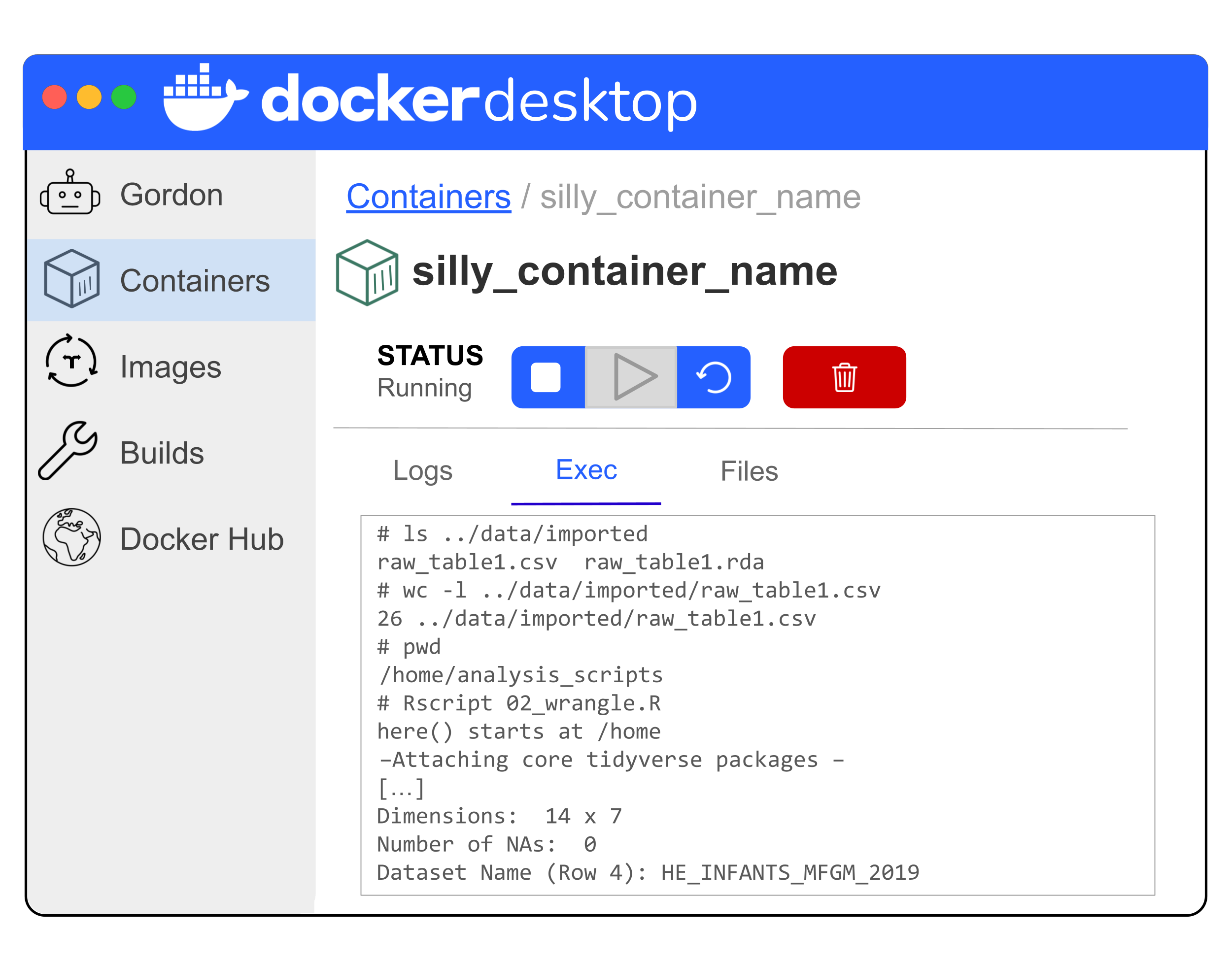Click 'Number of NAs: 0' line
This screenshot has height=962, width=1232.
coord(486,844)
